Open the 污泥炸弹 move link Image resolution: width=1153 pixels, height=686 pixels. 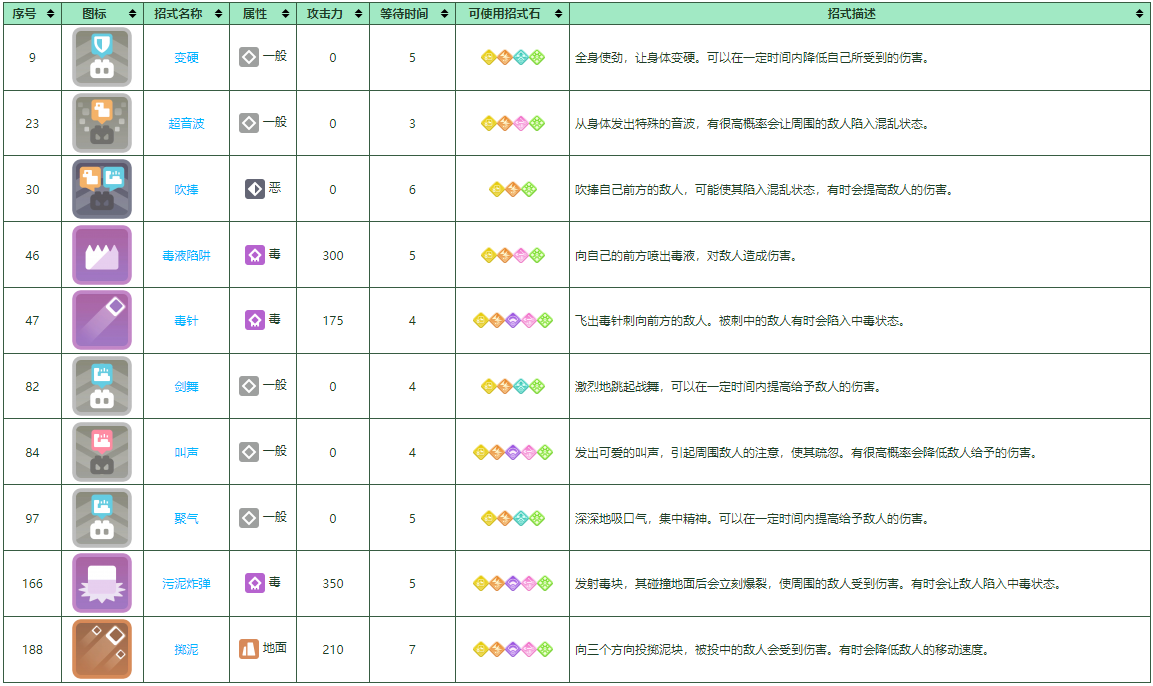coord(186,584)
